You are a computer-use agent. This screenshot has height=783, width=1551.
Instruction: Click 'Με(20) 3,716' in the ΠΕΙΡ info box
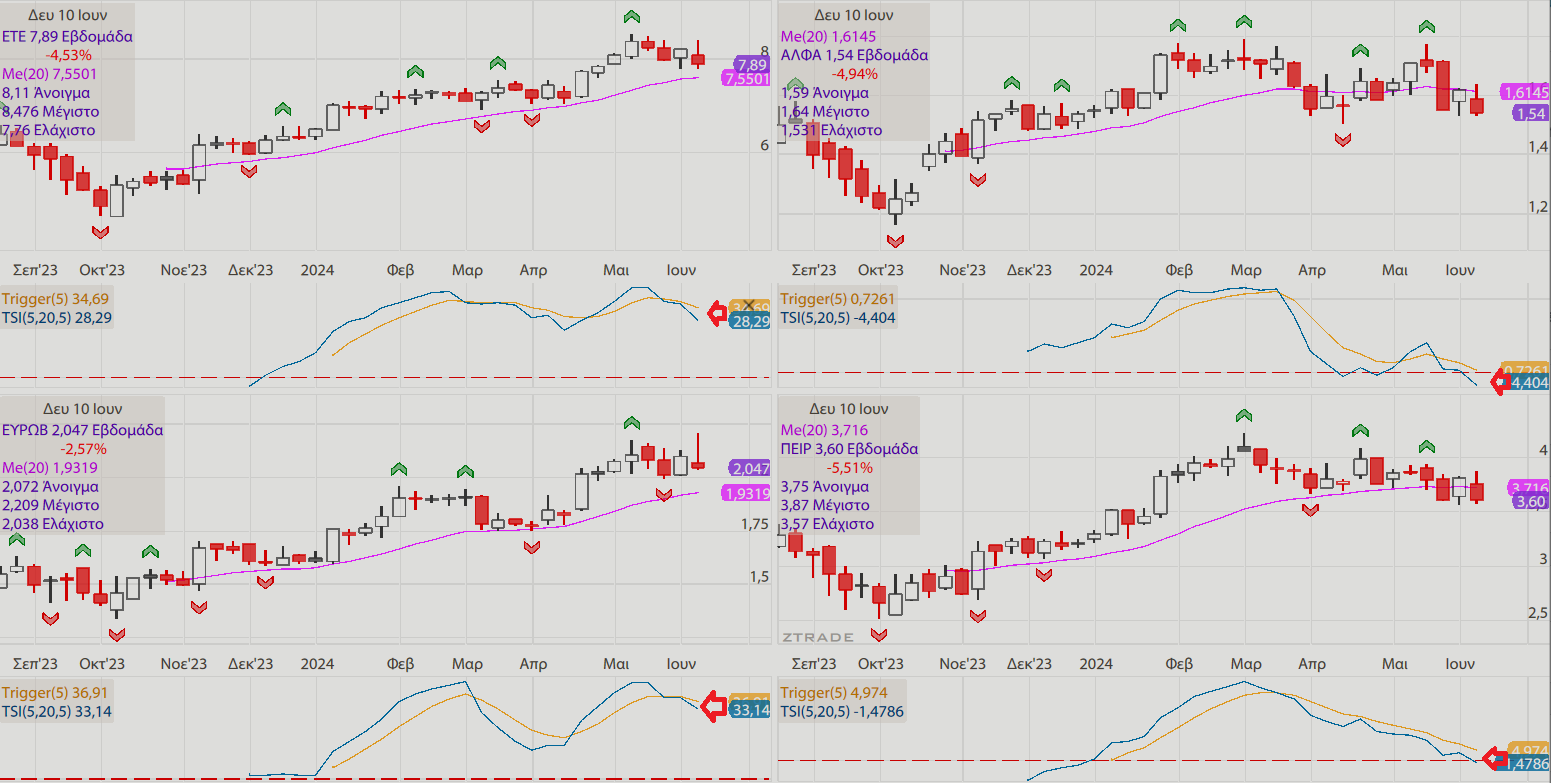tap(825, 430)
